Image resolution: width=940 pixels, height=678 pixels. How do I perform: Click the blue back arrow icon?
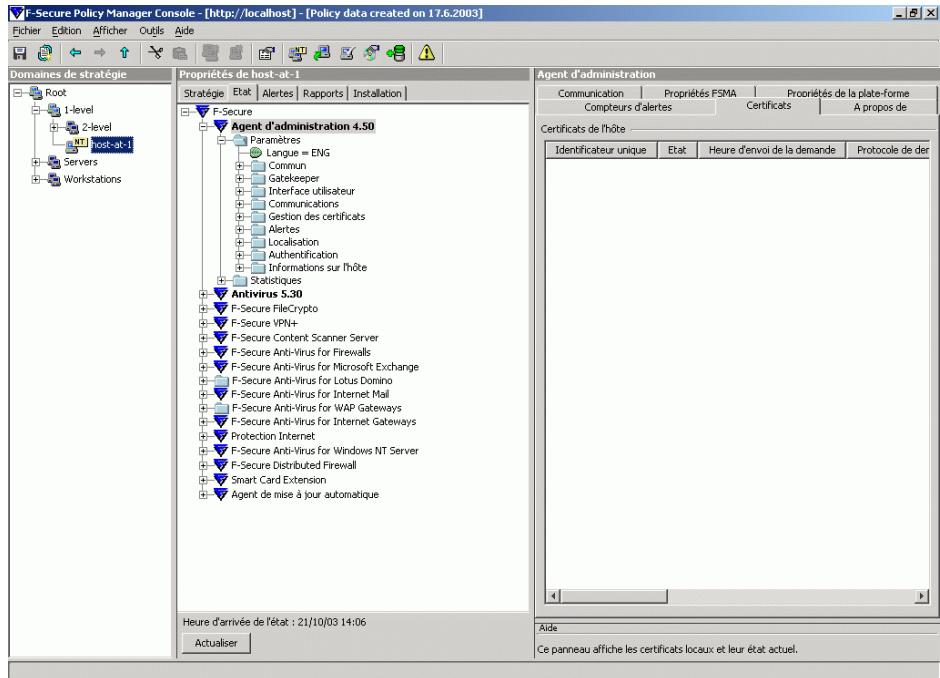tap(75, 53)
